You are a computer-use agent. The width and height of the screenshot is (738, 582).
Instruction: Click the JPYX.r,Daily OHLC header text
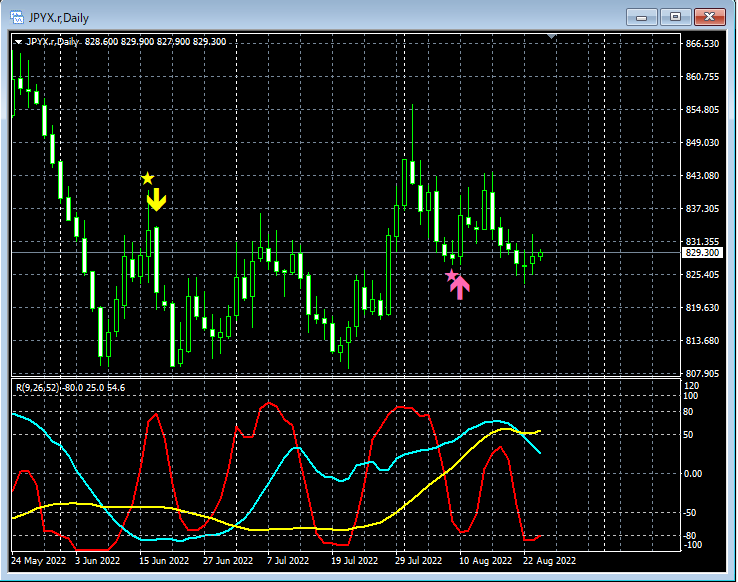click(126, 41)
